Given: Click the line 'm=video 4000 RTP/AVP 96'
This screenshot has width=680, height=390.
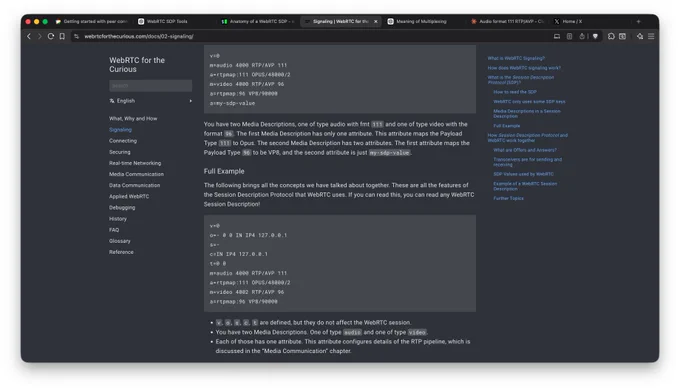Looking at the screenshot, I should (247, 84).
